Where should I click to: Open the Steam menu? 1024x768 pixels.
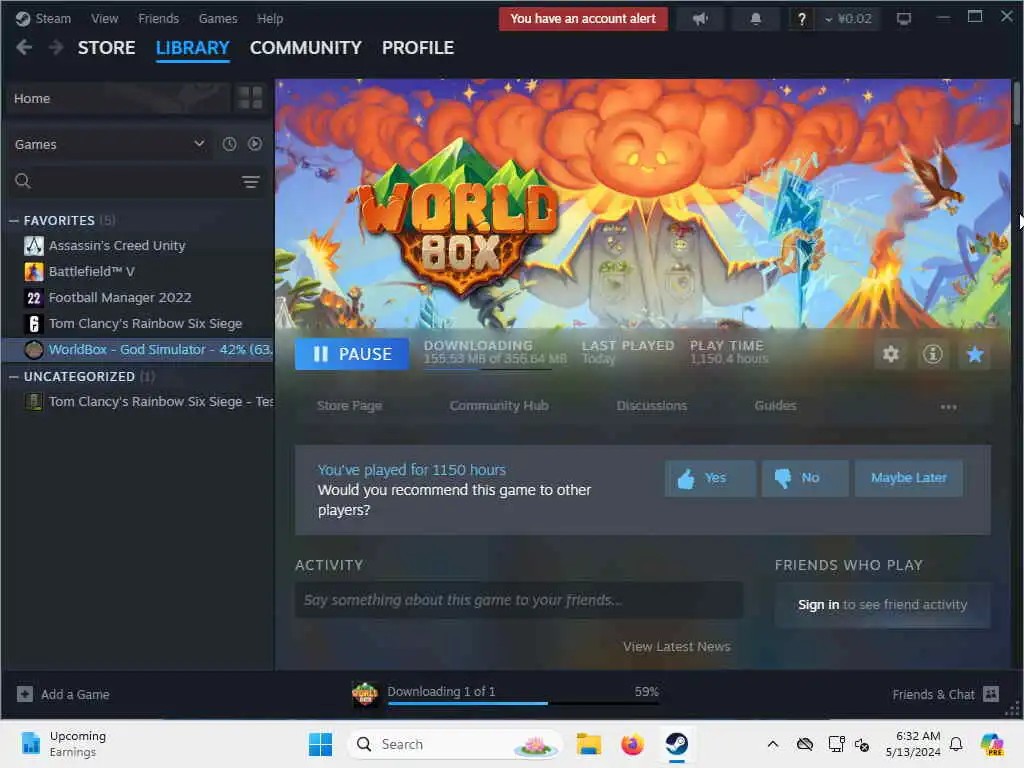click(x=43, y=18)
